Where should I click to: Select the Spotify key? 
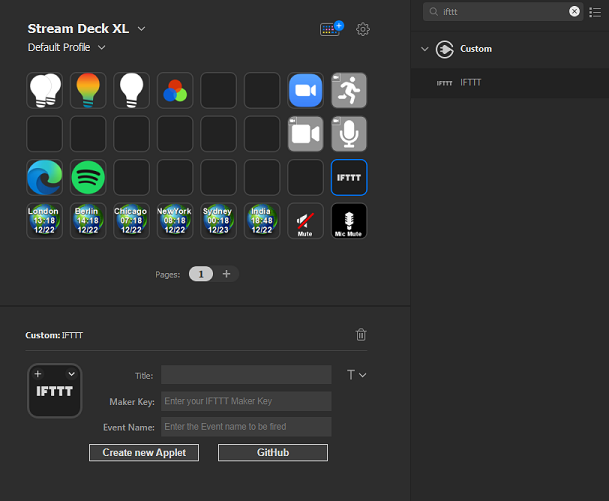(88, 177)
